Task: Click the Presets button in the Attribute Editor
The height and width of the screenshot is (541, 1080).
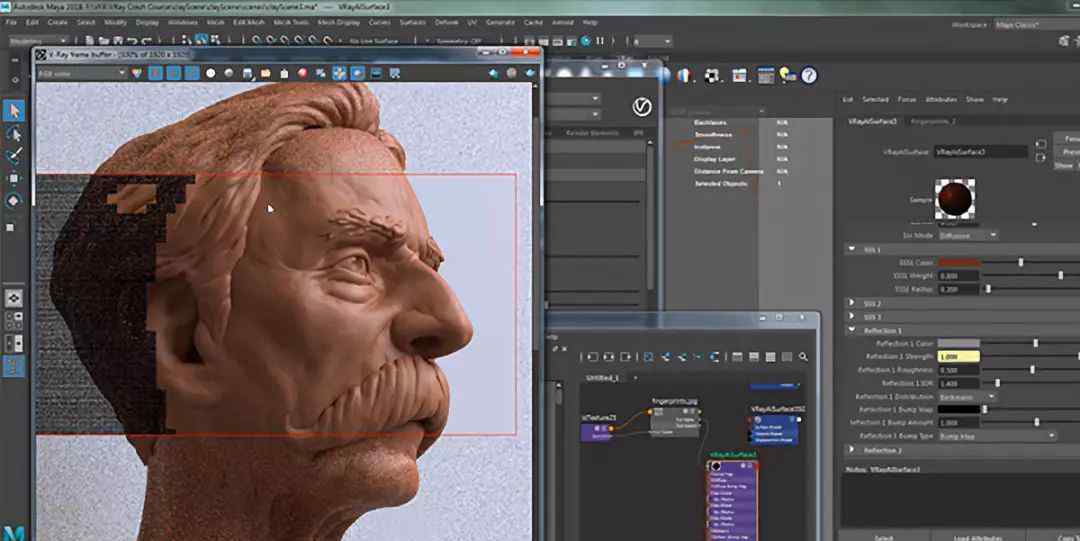Action: click(1068, 152)
